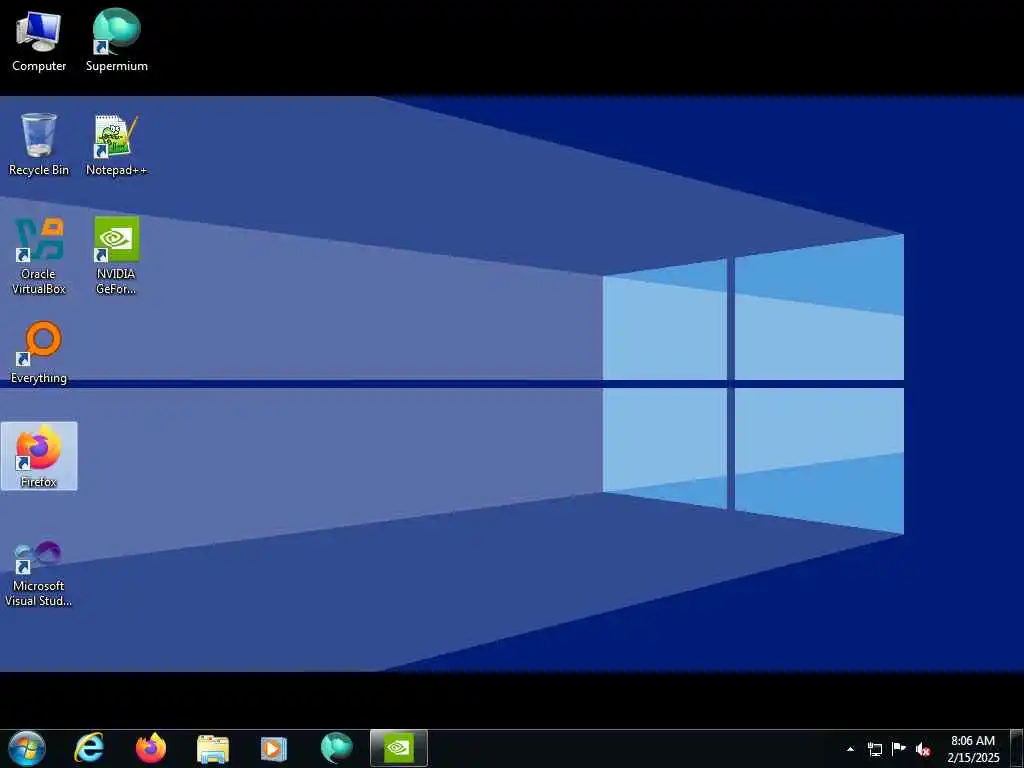This screenshot has height=768, width=1024.
Task: Open Windows Media Player from taskbar
Action: (x=274, y=748)
